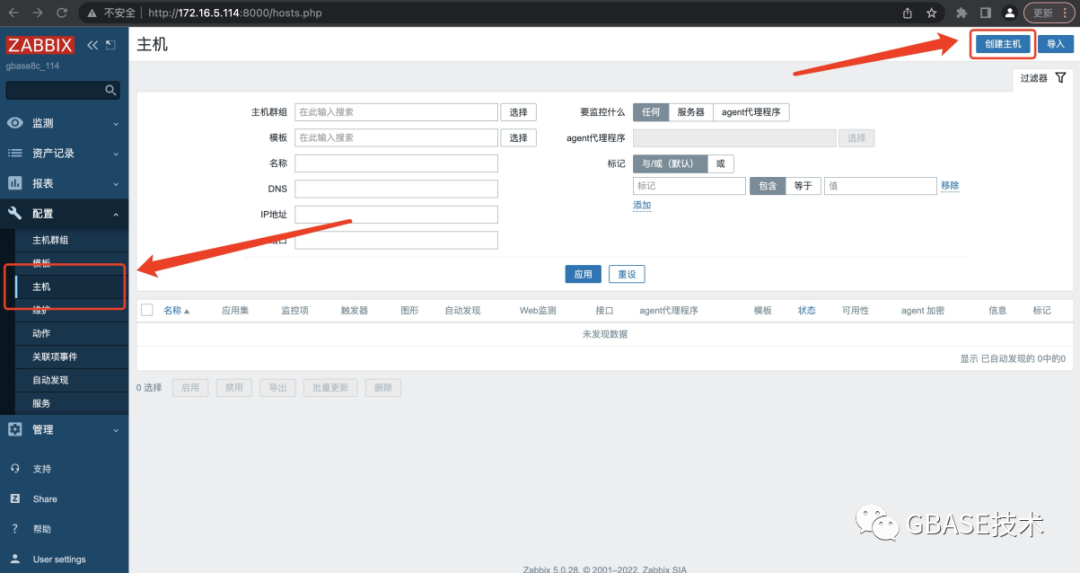Screen dimensions: 1080x573
Task: Sort by 状态 column header
Action: (807, 311)
